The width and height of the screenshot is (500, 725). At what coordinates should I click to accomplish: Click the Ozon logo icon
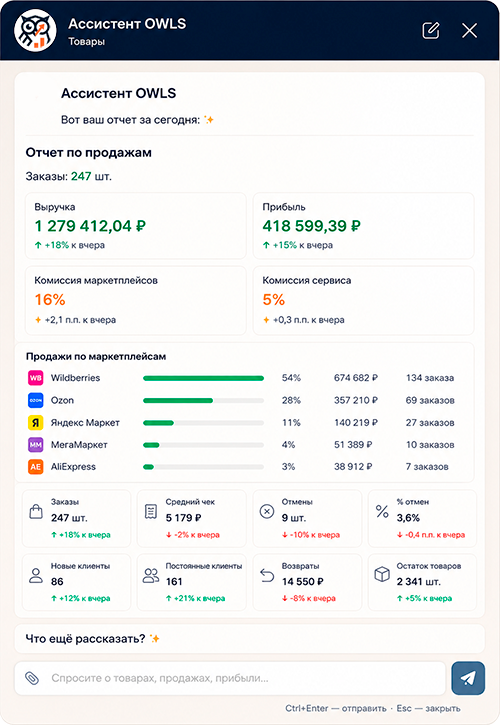(36, 400)
